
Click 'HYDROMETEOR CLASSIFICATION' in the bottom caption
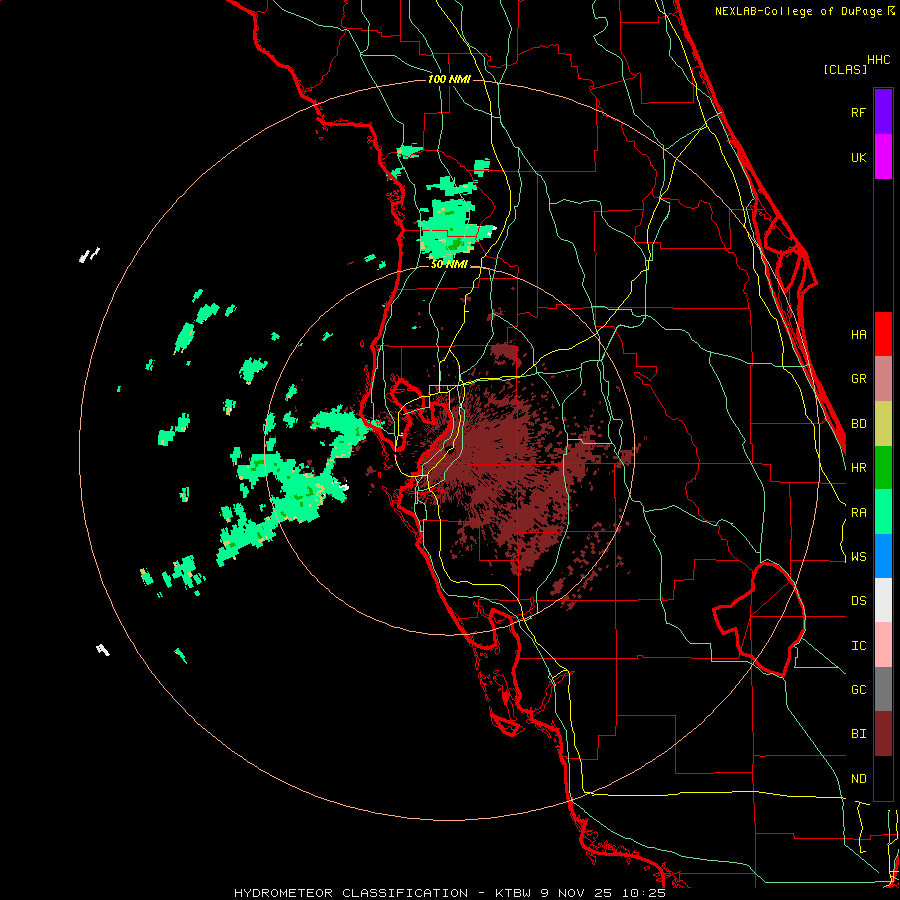click(351, 893)
